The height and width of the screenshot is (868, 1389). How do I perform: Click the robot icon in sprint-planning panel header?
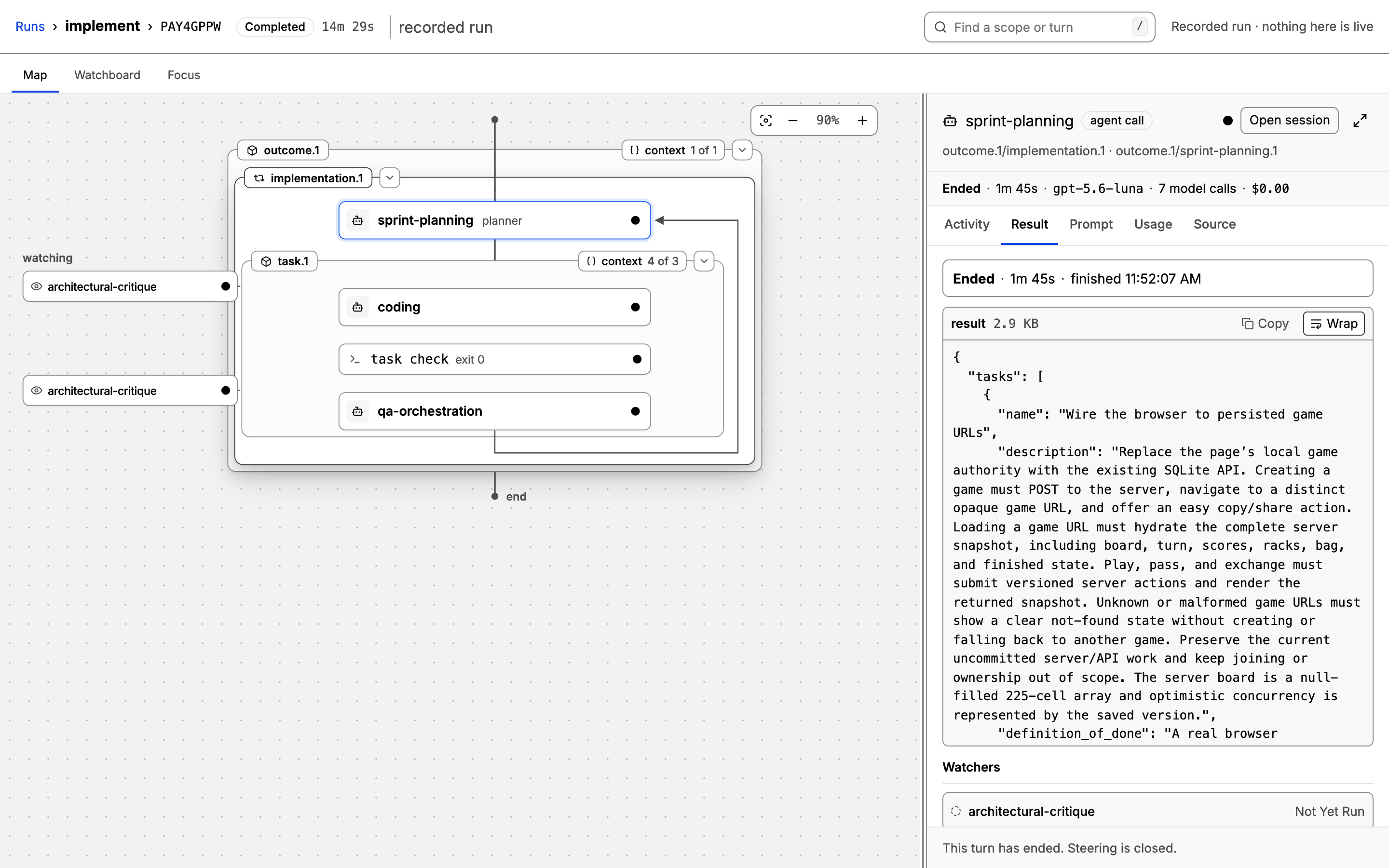pos(950,121)
